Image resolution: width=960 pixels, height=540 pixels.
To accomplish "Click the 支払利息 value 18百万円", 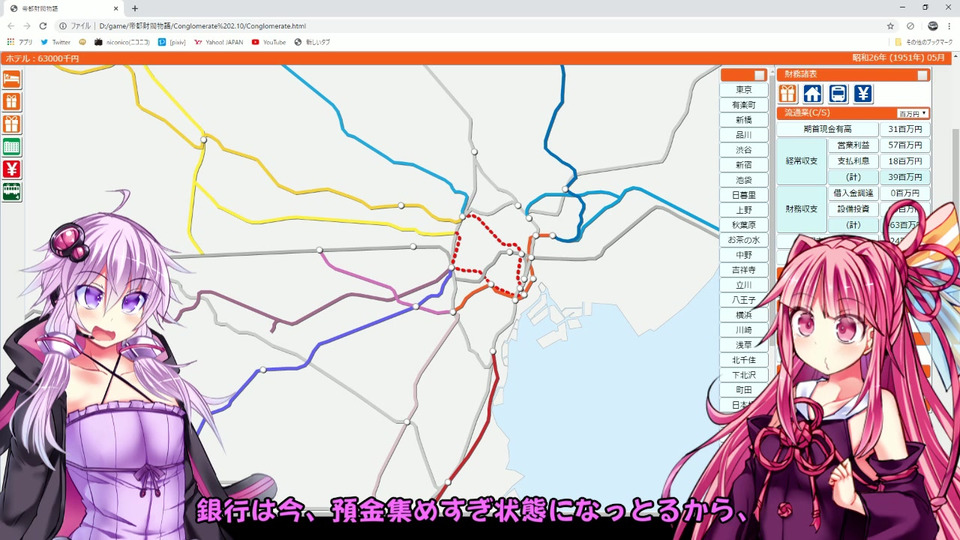I will [x=905, y=161].
